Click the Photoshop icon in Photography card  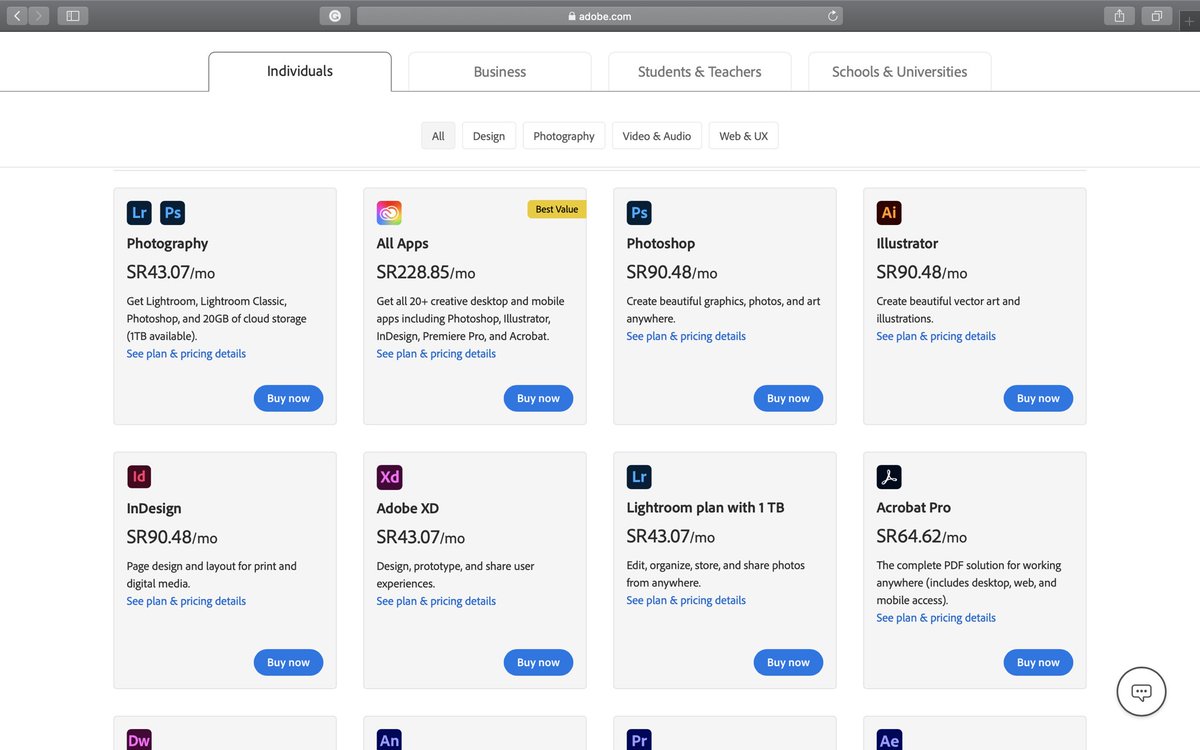(172, 212)
